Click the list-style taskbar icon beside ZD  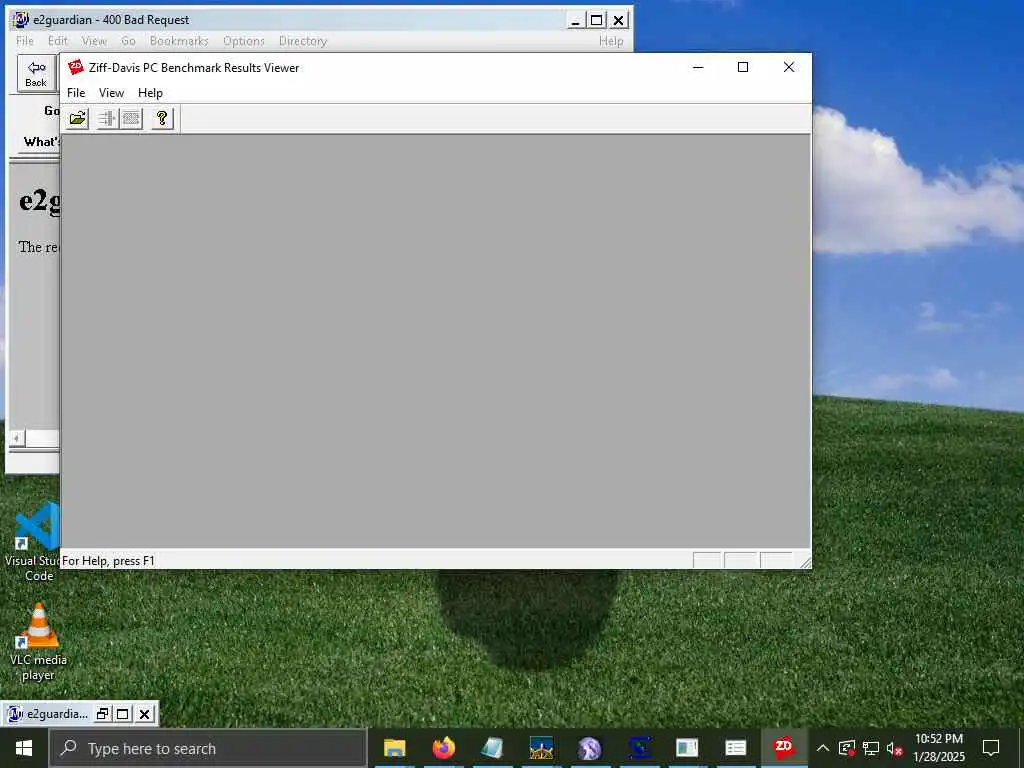(736, 748)
